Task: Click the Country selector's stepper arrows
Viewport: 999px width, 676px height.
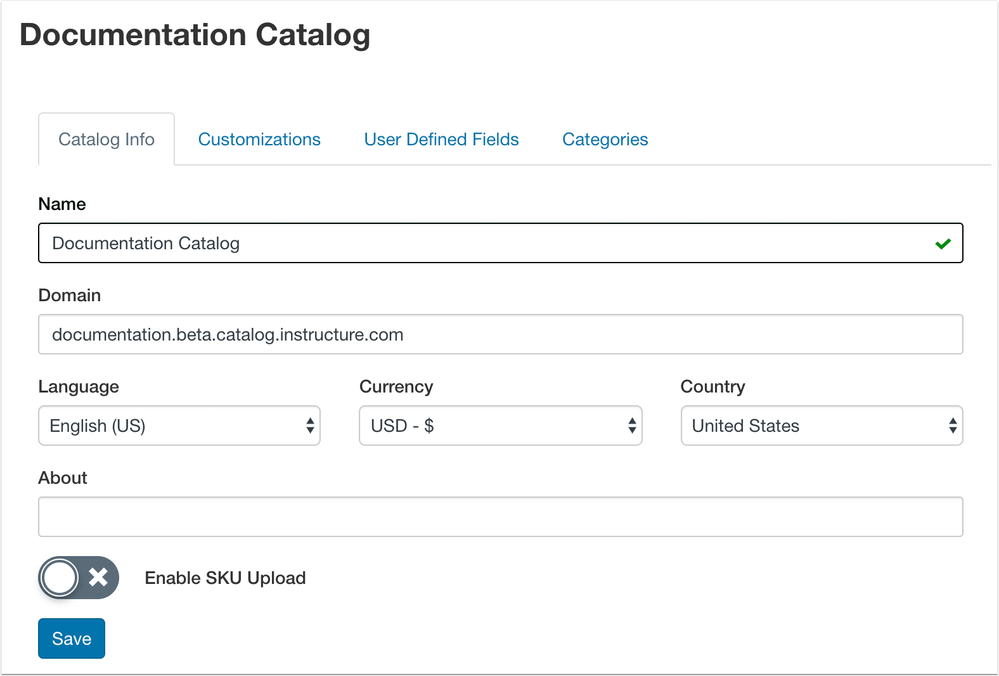Action: pyautogui.click(x=953, y=425)
